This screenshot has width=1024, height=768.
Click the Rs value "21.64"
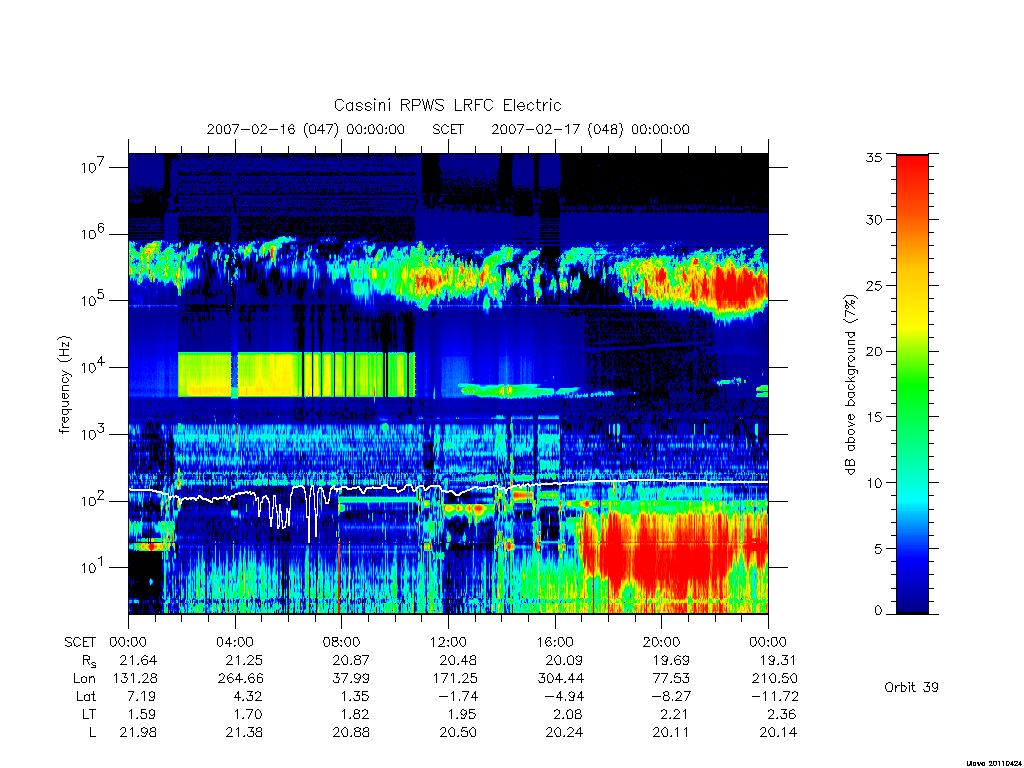[138, 660]
